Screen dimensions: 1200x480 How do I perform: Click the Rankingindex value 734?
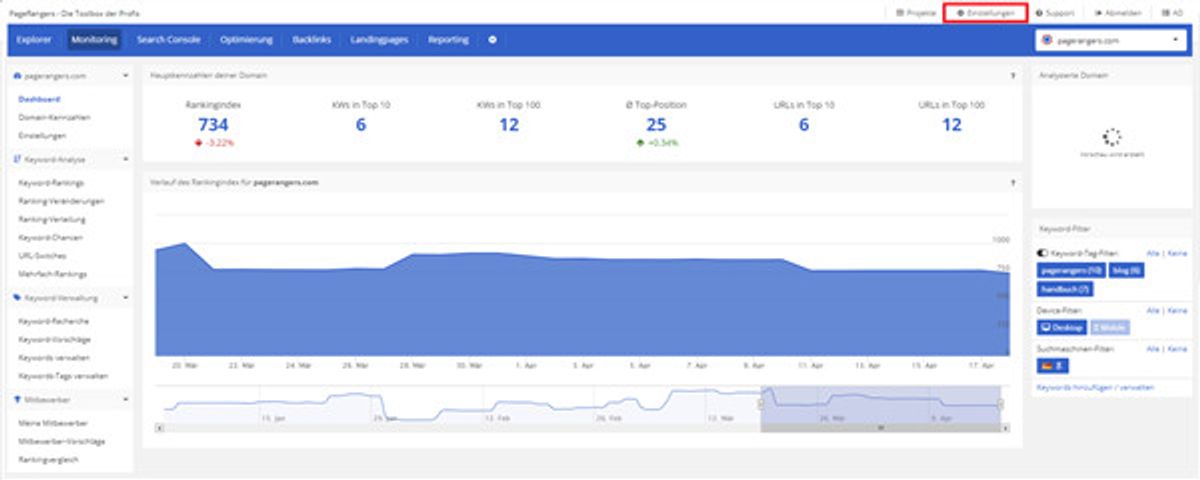click(x=214, y=124)
